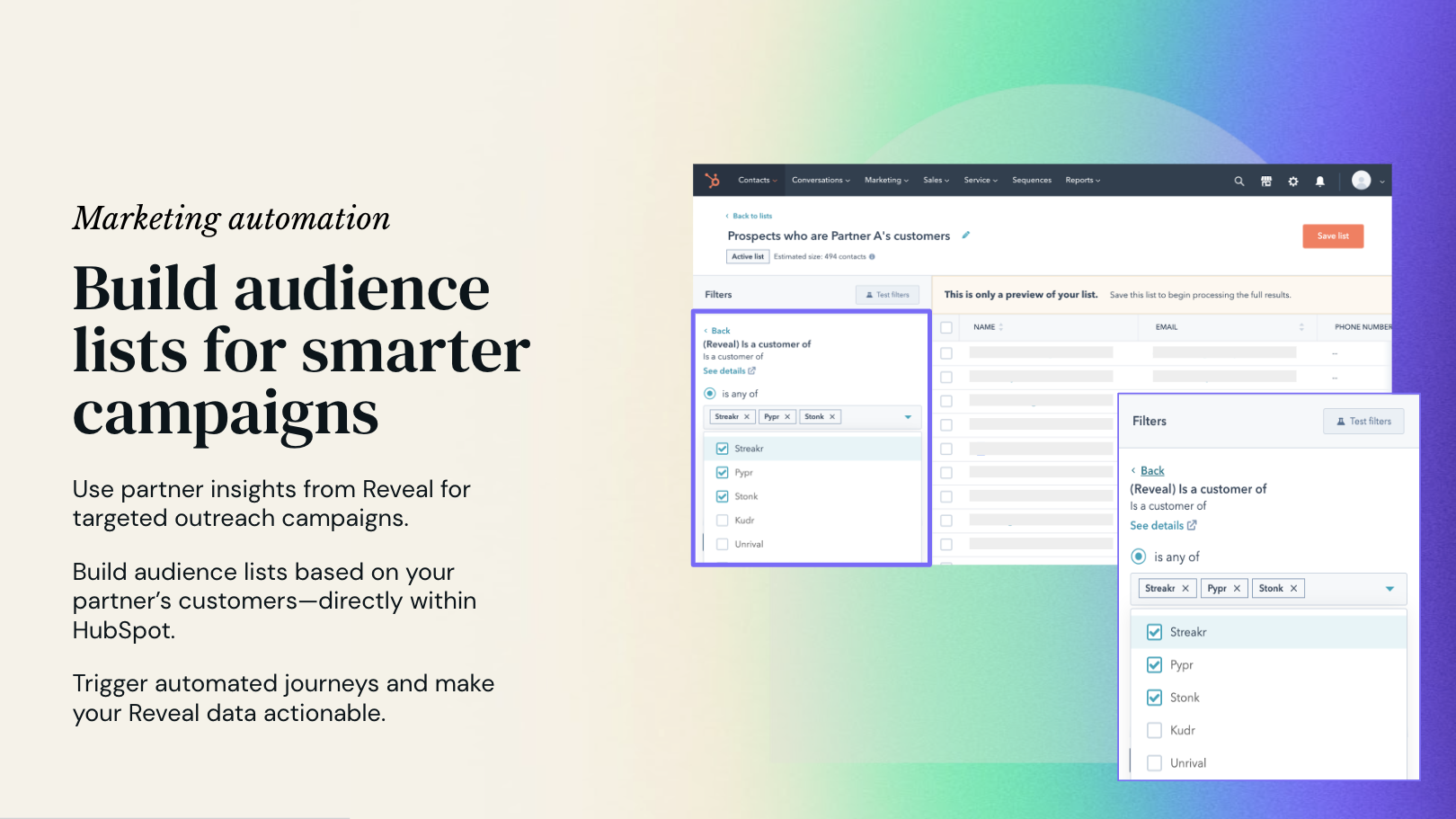Click Test filters in the enlarged panel

(1363, 422)
